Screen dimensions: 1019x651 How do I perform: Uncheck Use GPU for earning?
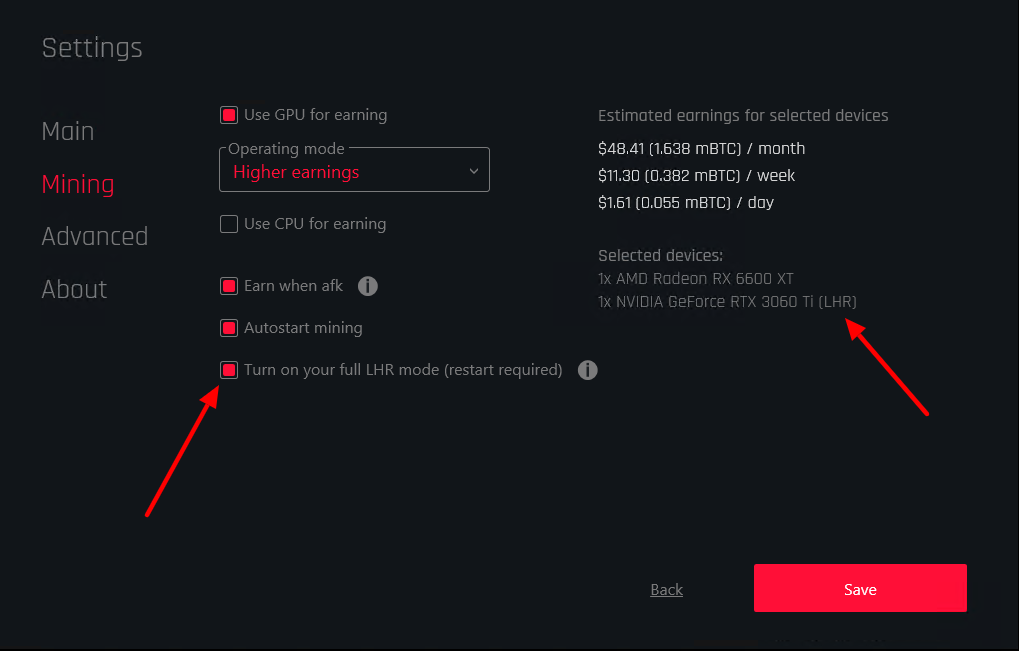229,115
